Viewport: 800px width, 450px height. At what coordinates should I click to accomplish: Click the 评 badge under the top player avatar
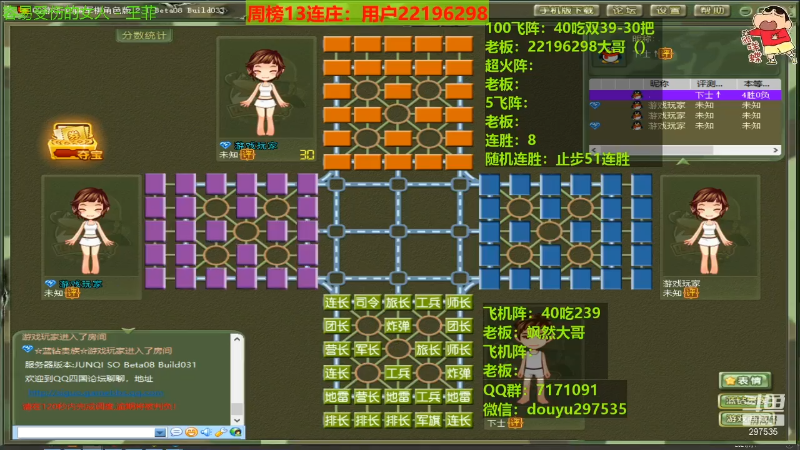pos(247,155)
